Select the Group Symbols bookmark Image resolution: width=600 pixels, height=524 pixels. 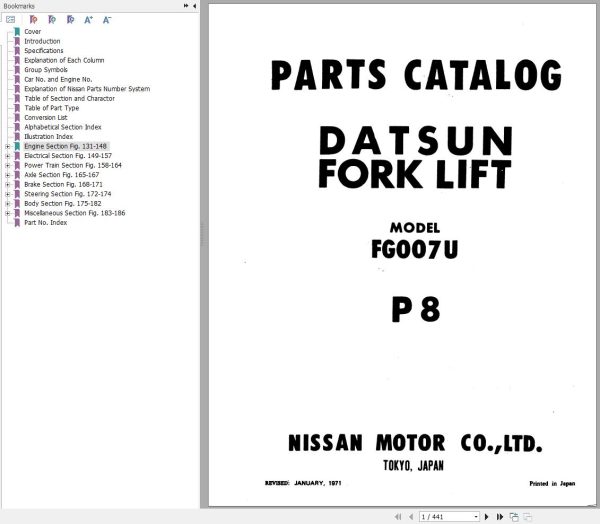coord(46,70)
